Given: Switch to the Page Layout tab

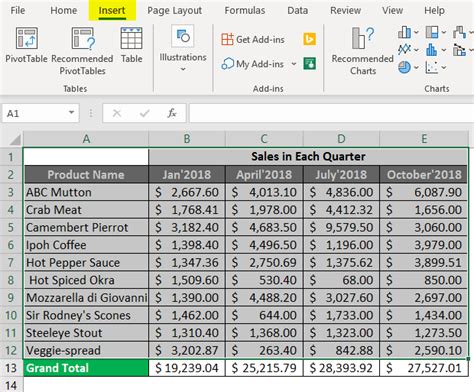Looking at the screenshot, I should pos(175,10).
